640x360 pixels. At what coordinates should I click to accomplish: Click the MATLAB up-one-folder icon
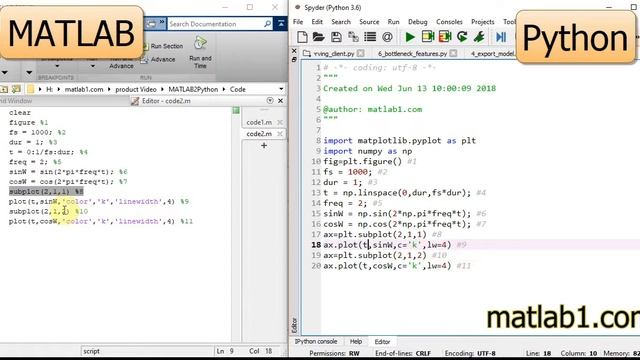4,89
